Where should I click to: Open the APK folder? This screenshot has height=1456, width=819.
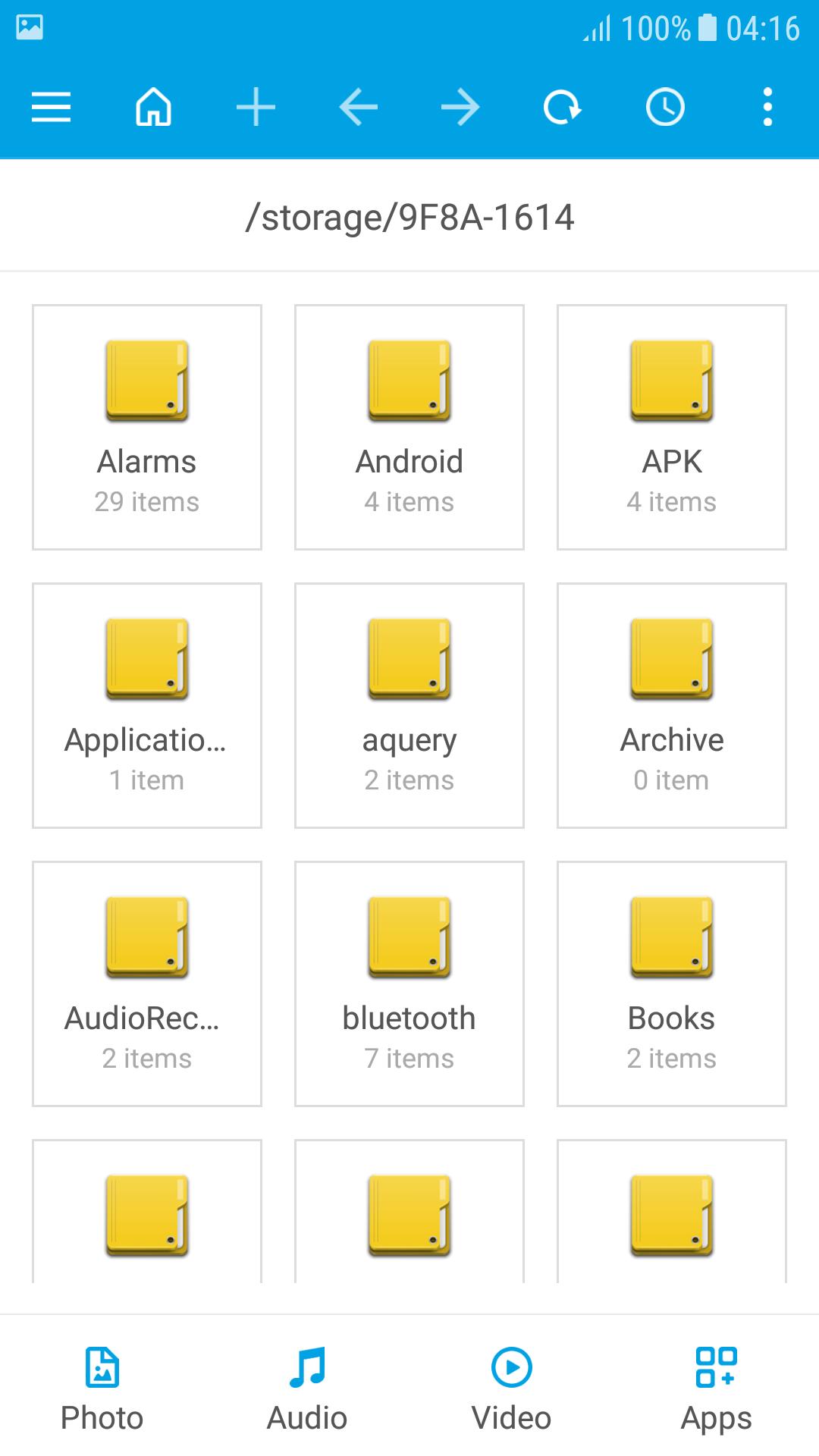672,427
